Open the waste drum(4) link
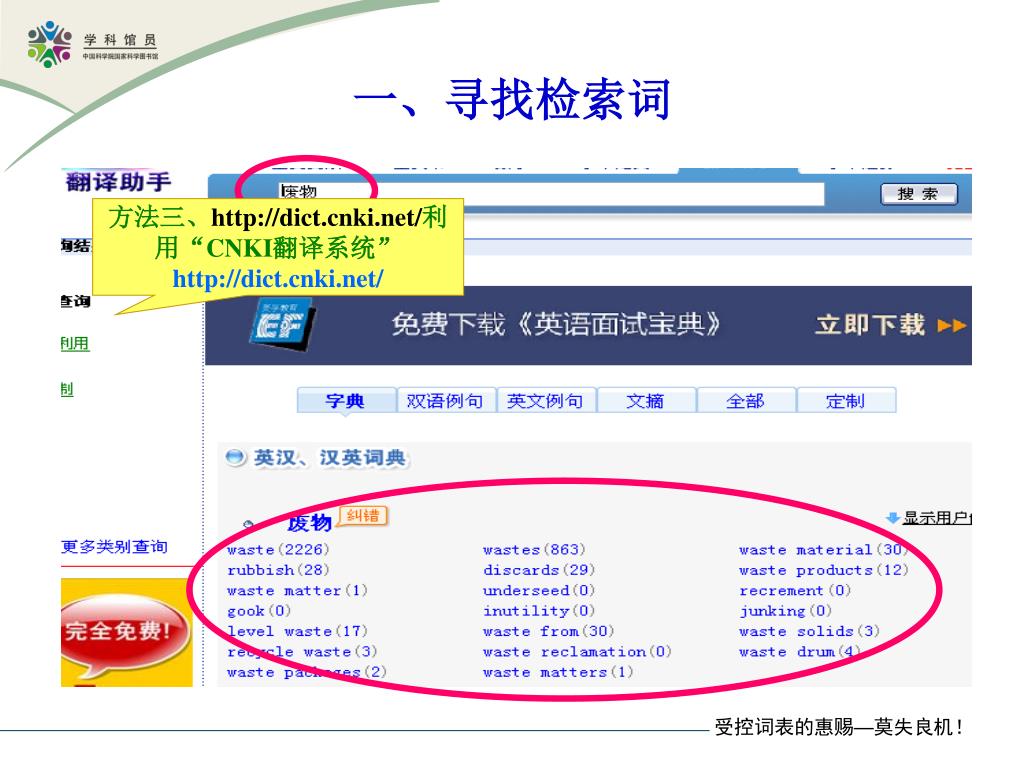Image resolution: width=1024 pixels, height=768 pixels. tap(800, 652)
